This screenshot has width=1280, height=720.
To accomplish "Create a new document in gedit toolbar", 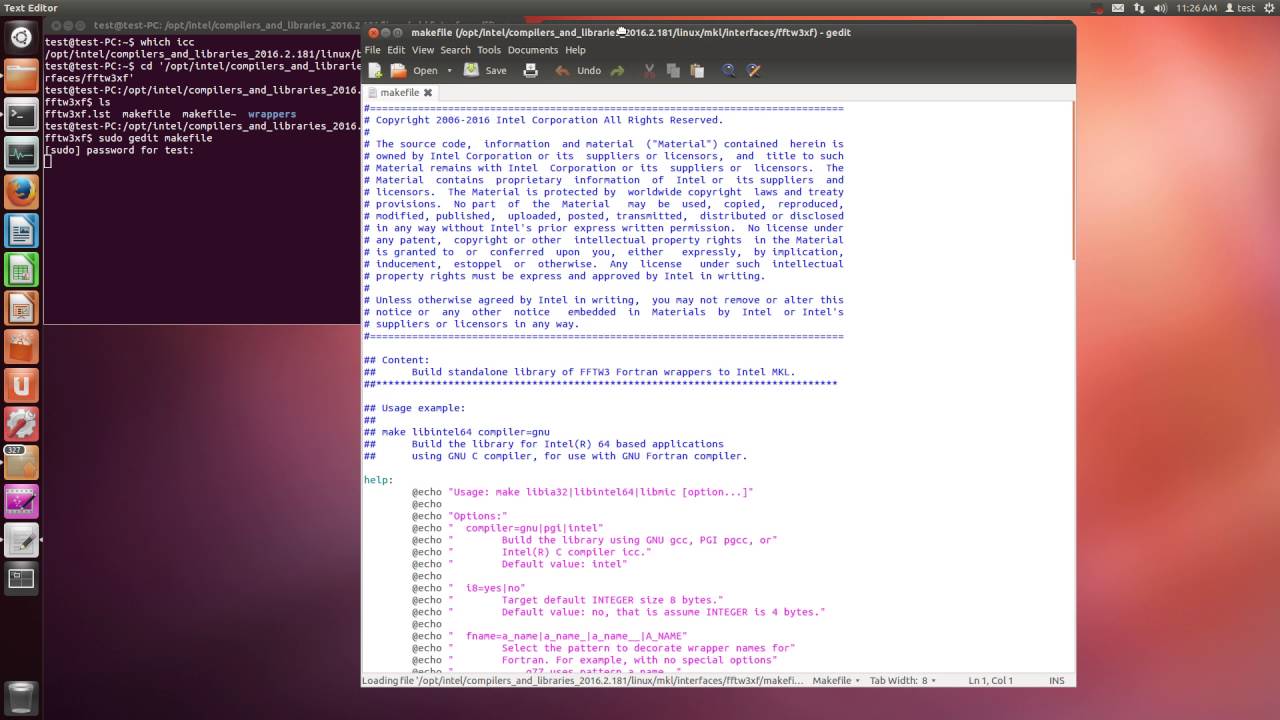I will pyautogui.click(x=375, y=70).
